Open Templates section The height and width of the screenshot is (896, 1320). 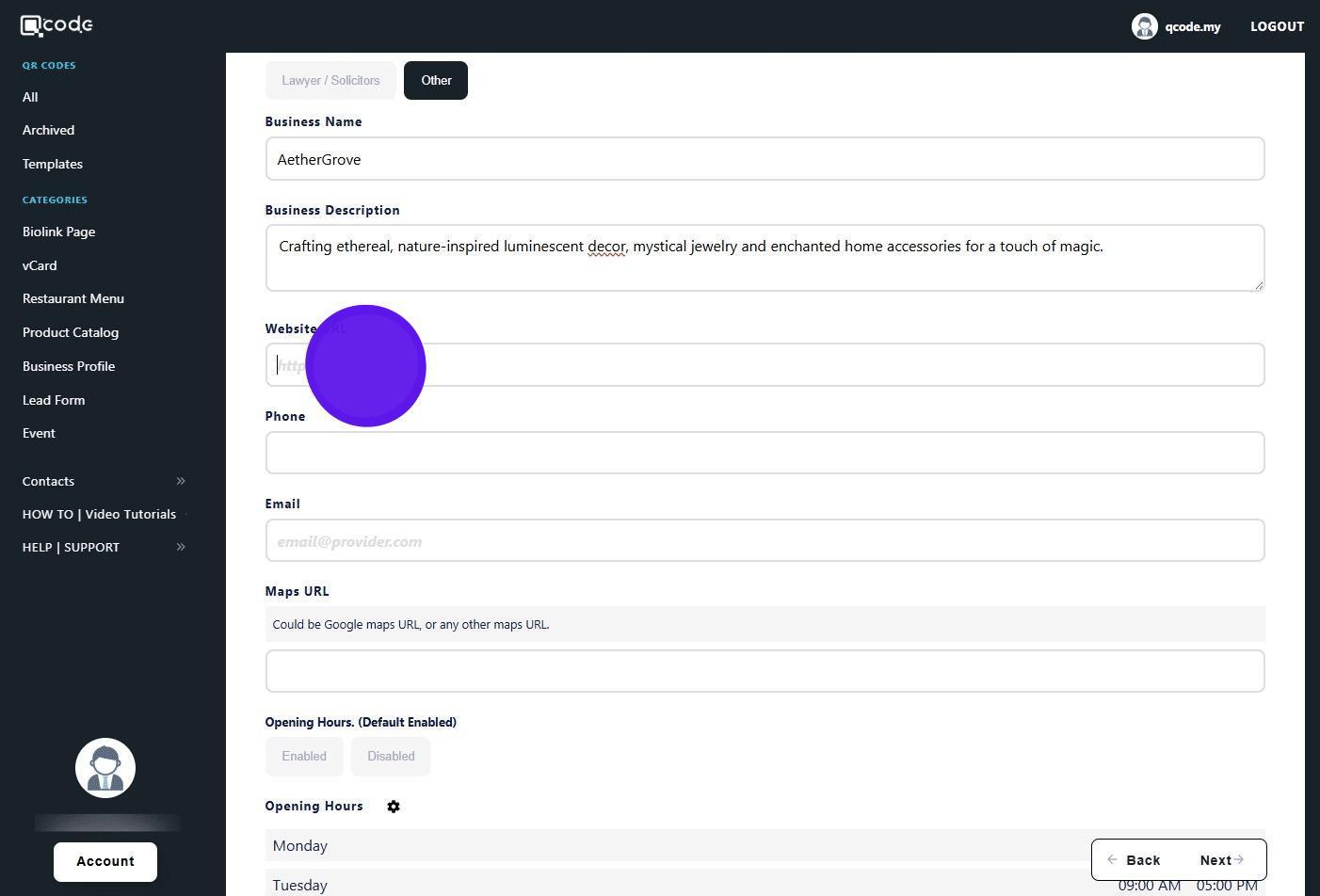point(53,164)
